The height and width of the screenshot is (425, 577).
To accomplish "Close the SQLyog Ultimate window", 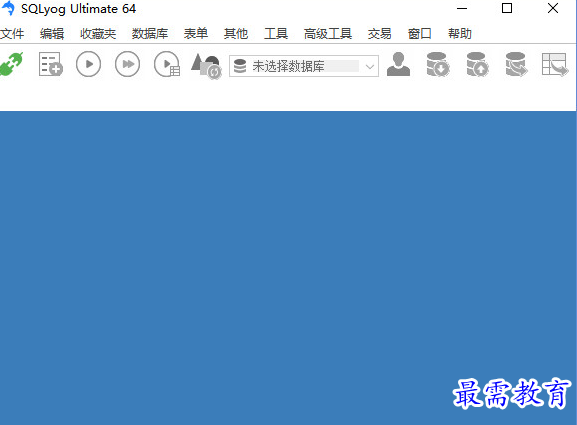I will (x=553, y=8).
